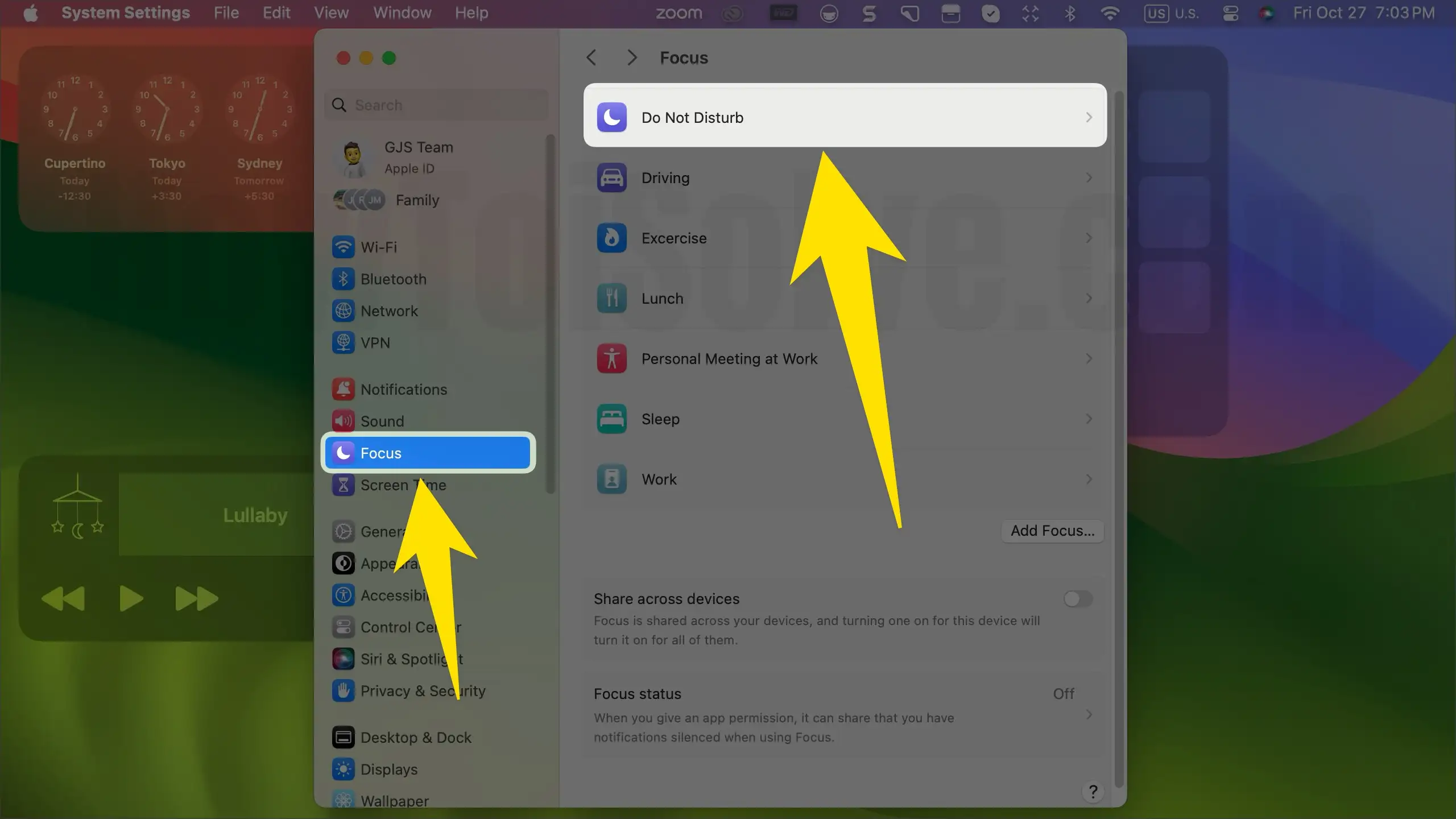Go back with the back arrow
Screen dimensions: 1456x819
[591, 57]
